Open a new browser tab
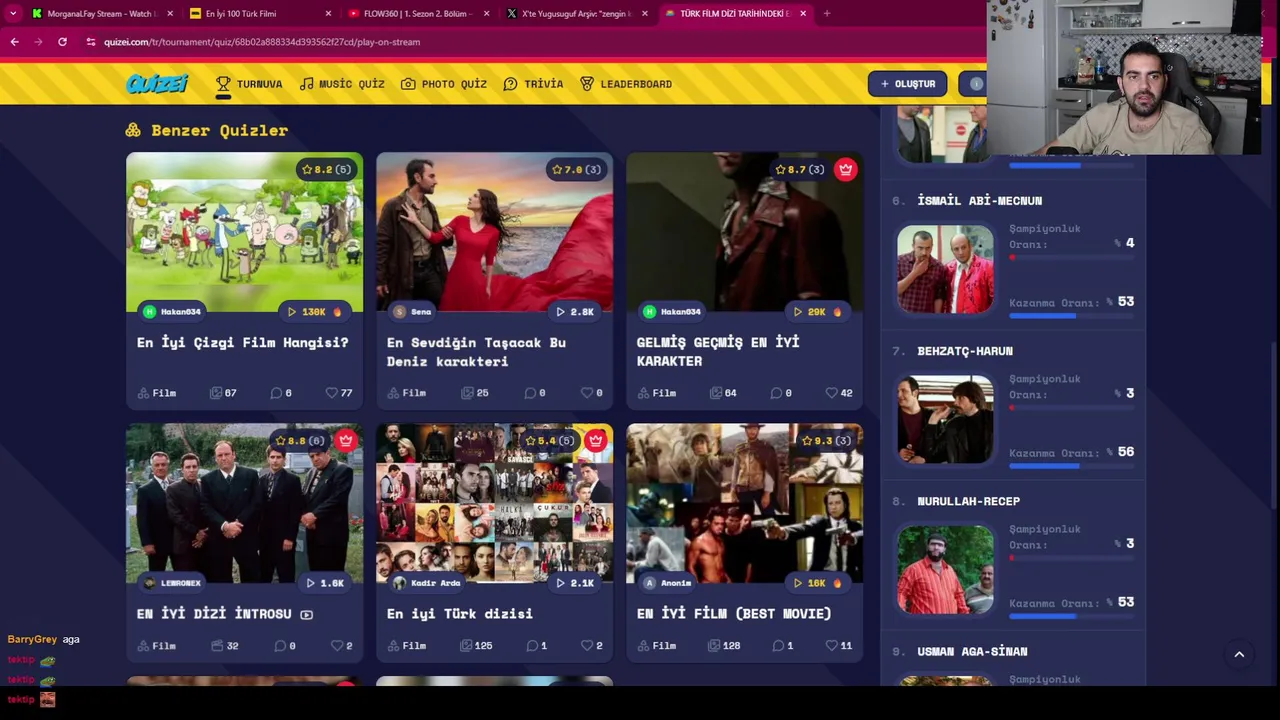Screen dimensions: 1280x720 click(x=827, y=13)
